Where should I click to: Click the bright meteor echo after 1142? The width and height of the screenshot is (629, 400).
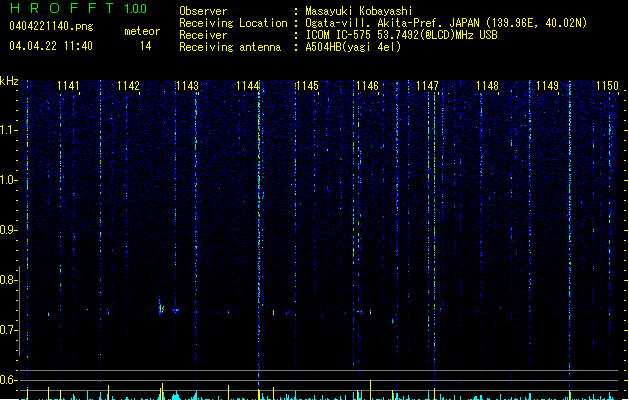pyautogui.click(x=161, y=307)
